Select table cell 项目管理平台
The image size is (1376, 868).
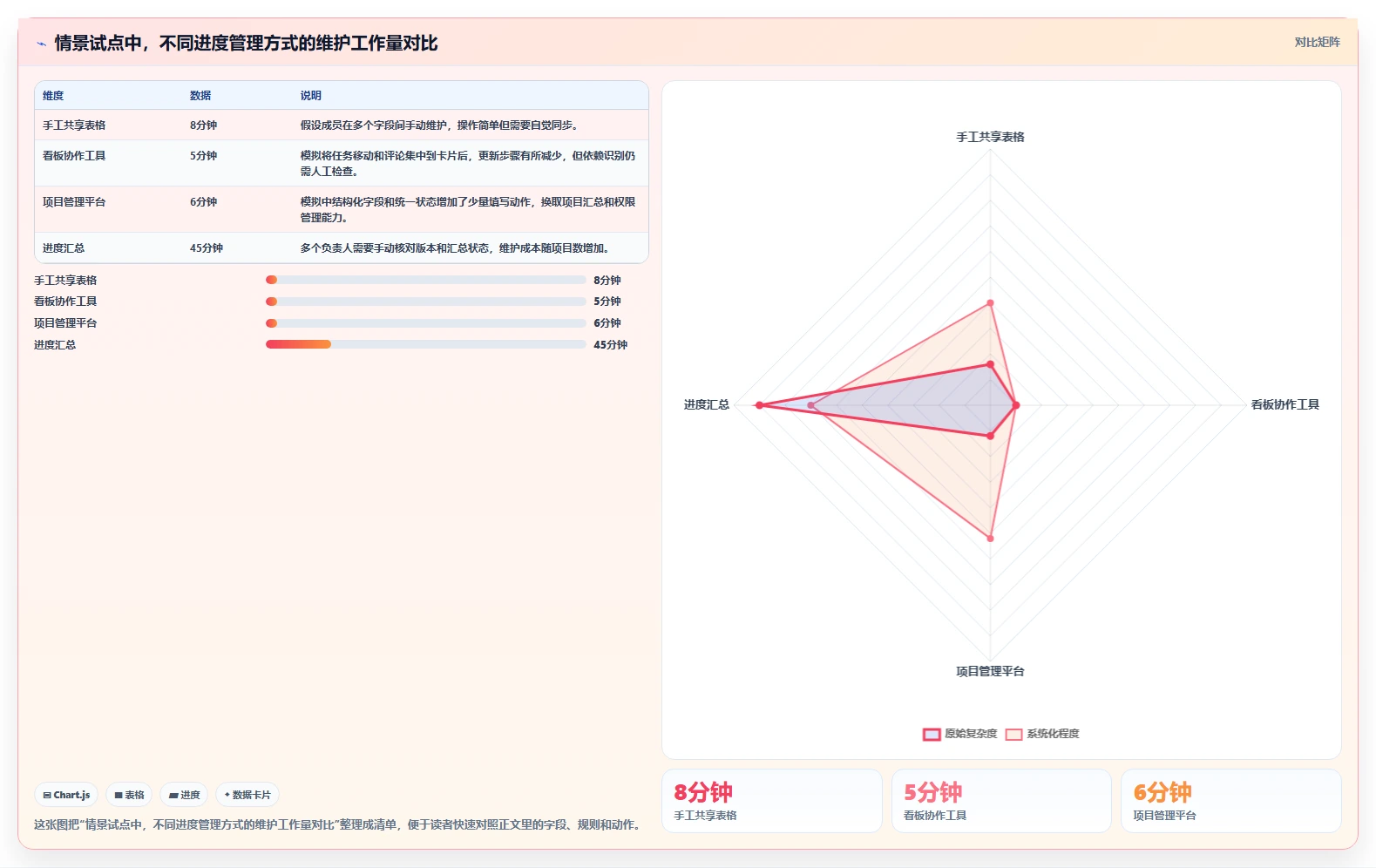click(x=74, y=202)
